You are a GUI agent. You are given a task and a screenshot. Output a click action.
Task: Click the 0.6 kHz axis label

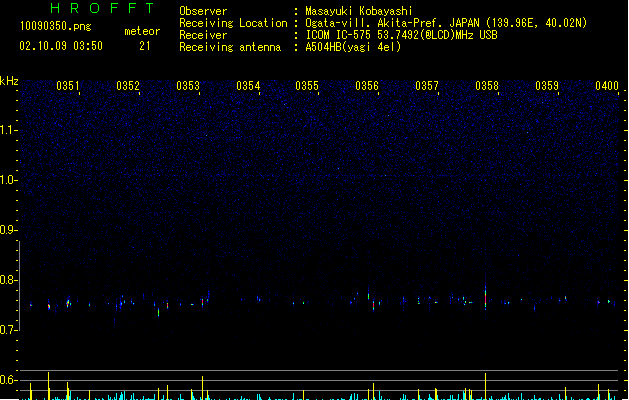point(9,380)
